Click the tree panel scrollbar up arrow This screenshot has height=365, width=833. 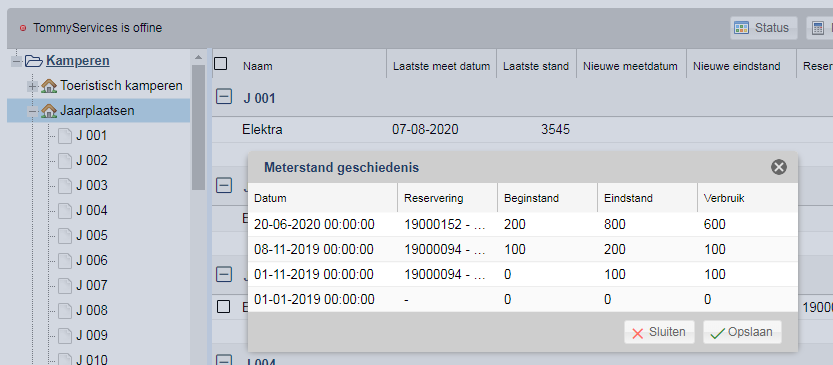click(198, 57)
